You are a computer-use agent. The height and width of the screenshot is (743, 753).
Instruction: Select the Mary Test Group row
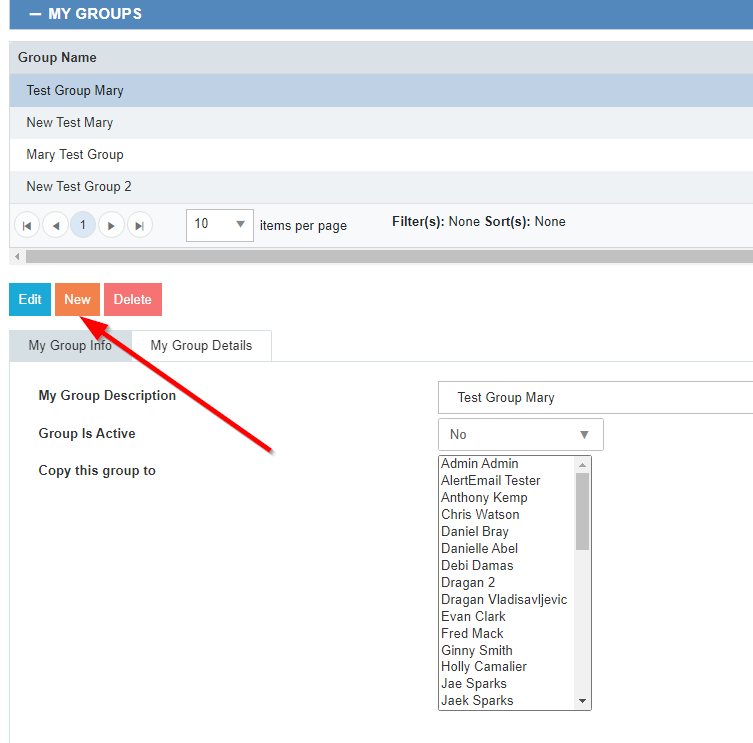point(381,155)
